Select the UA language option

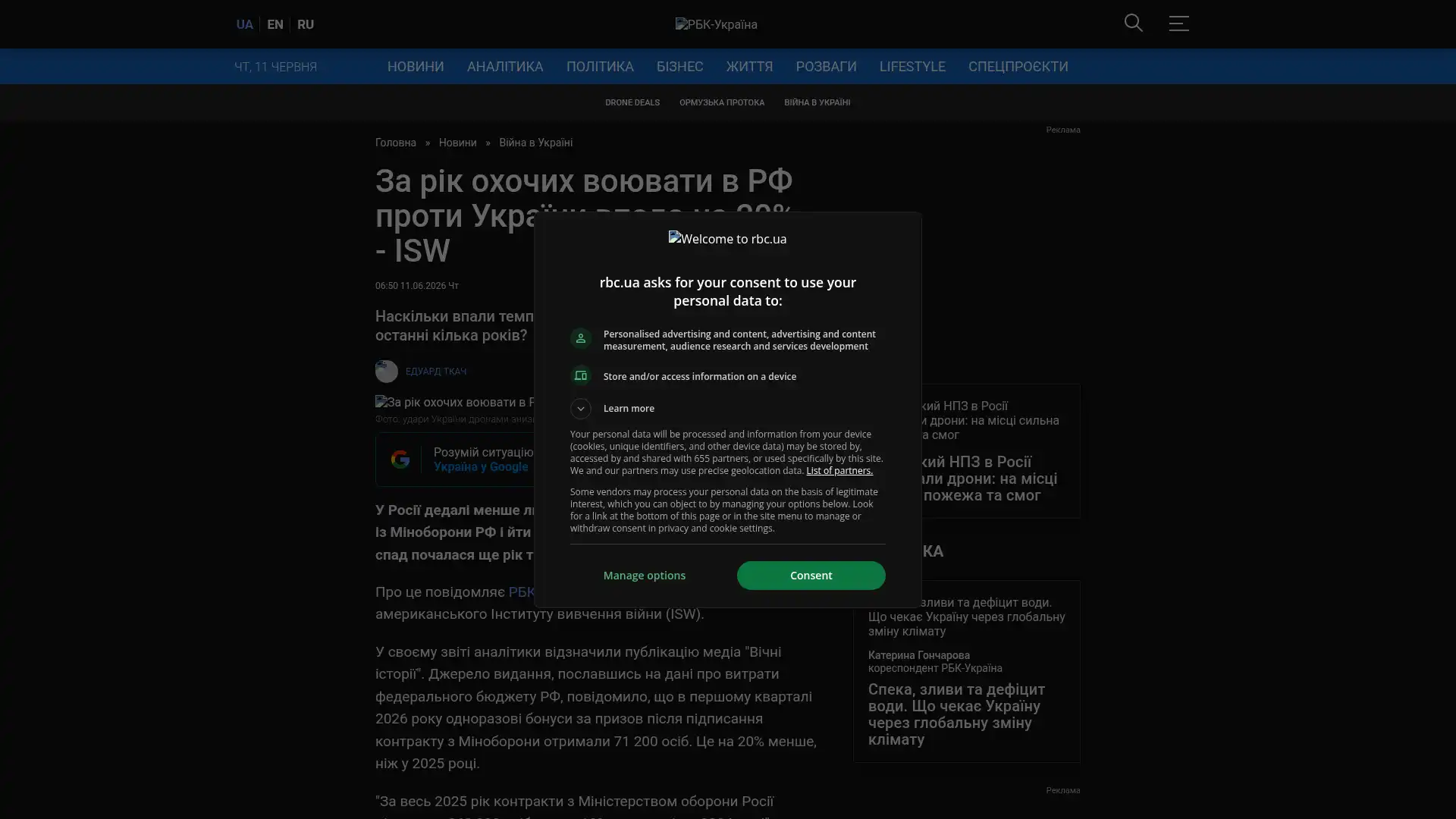[x=244, y=24]
